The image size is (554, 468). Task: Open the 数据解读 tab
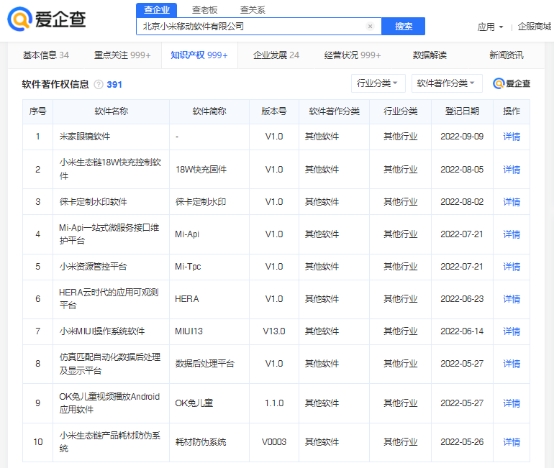430,55
